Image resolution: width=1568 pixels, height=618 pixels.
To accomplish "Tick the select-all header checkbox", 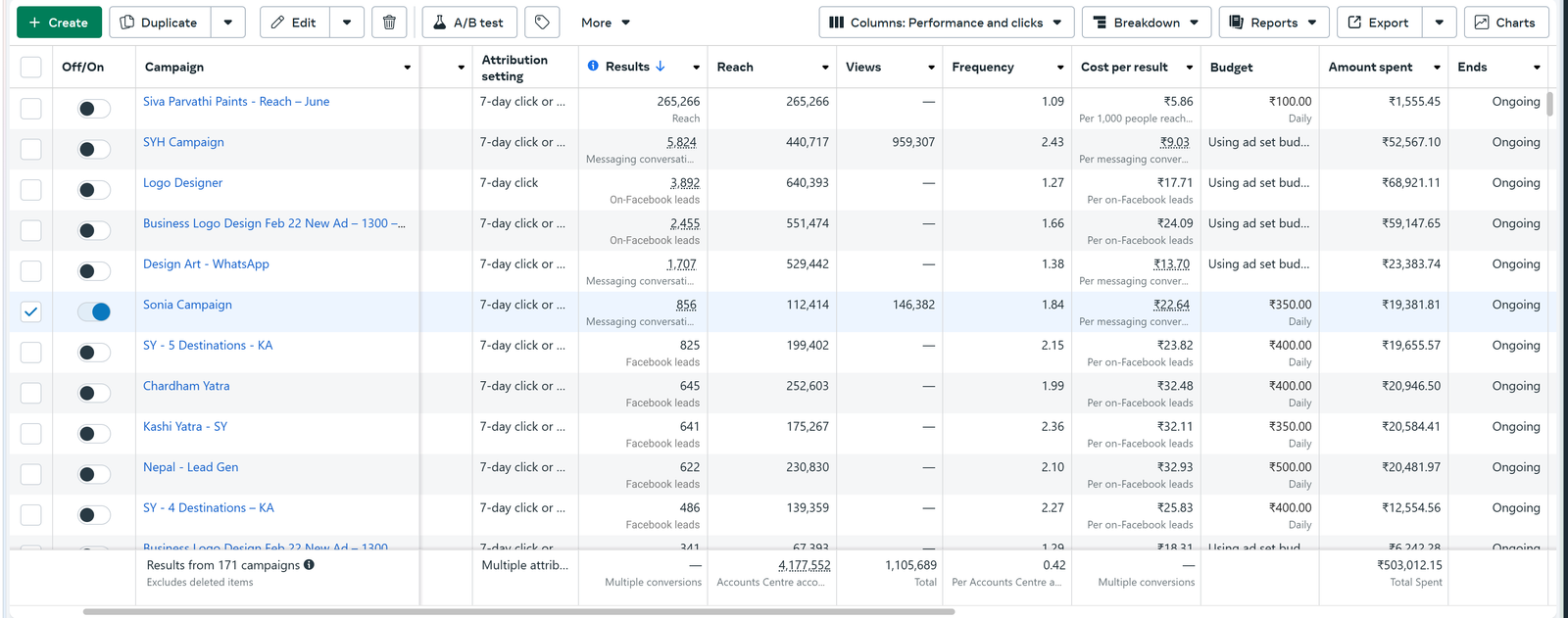I will [x=31, y=67].
